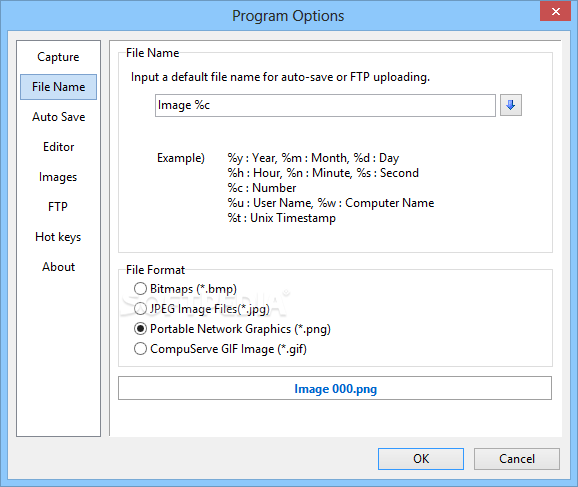
Task: Open Hot keys configuration
Action: point(58,237)
